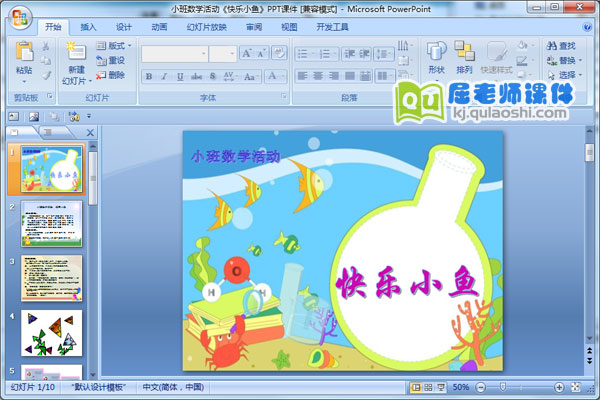Image resolution: width=600 pixels, height=400 pixels.
Task: Toggle Strikethrough formatting
Action: pos(196,77)
